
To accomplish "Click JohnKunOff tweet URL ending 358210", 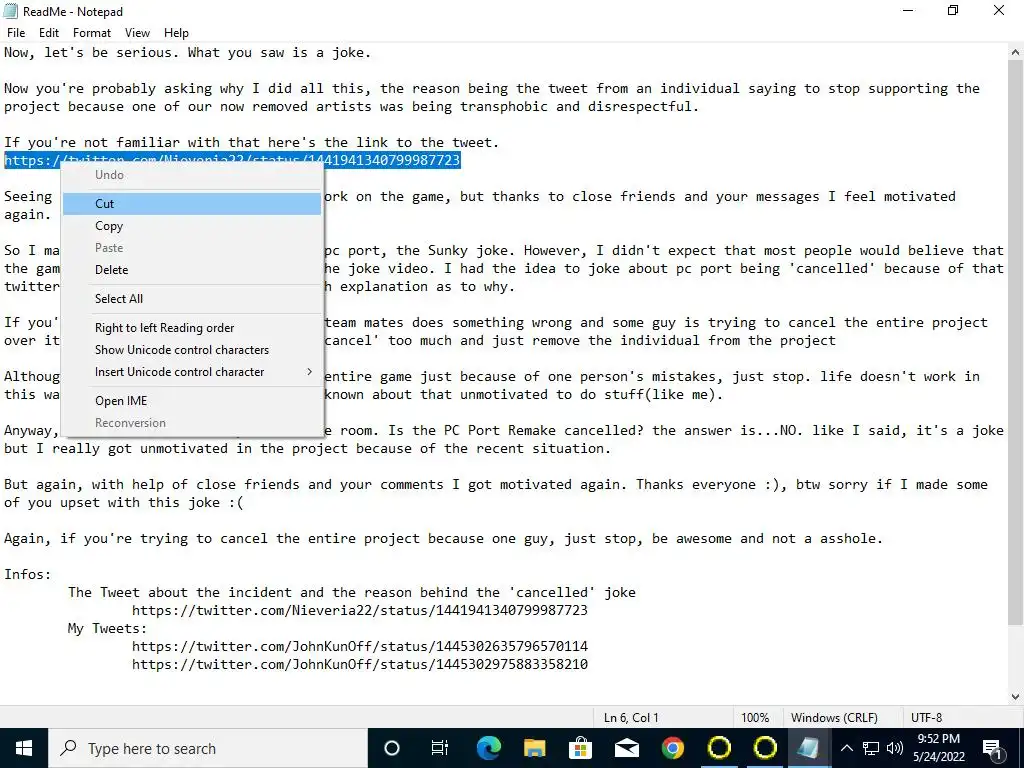I will 360,664.
